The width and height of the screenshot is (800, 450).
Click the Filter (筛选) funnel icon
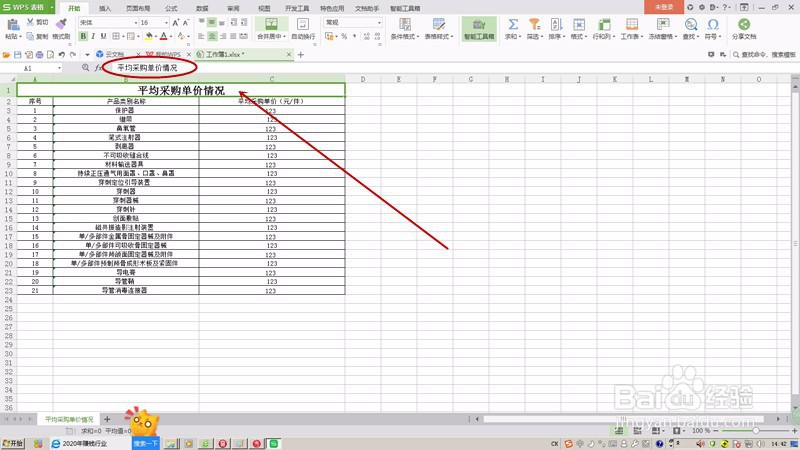coord(534,24)
